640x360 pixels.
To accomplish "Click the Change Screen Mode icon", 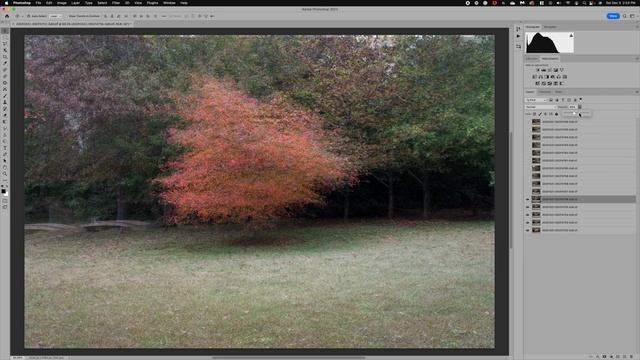I will tap(5, 207).
